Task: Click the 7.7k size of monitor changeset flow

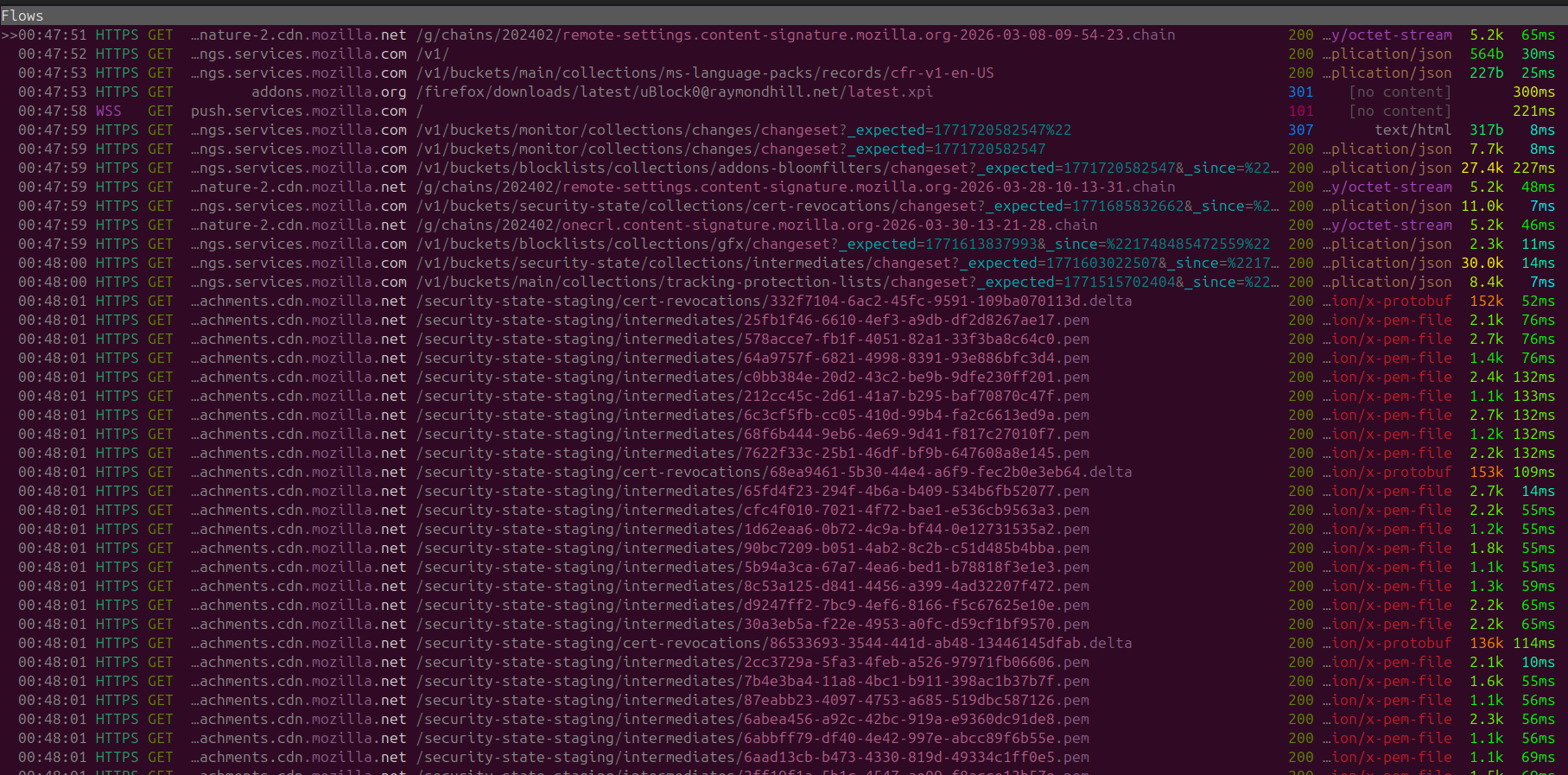Action: (1486, 149)
